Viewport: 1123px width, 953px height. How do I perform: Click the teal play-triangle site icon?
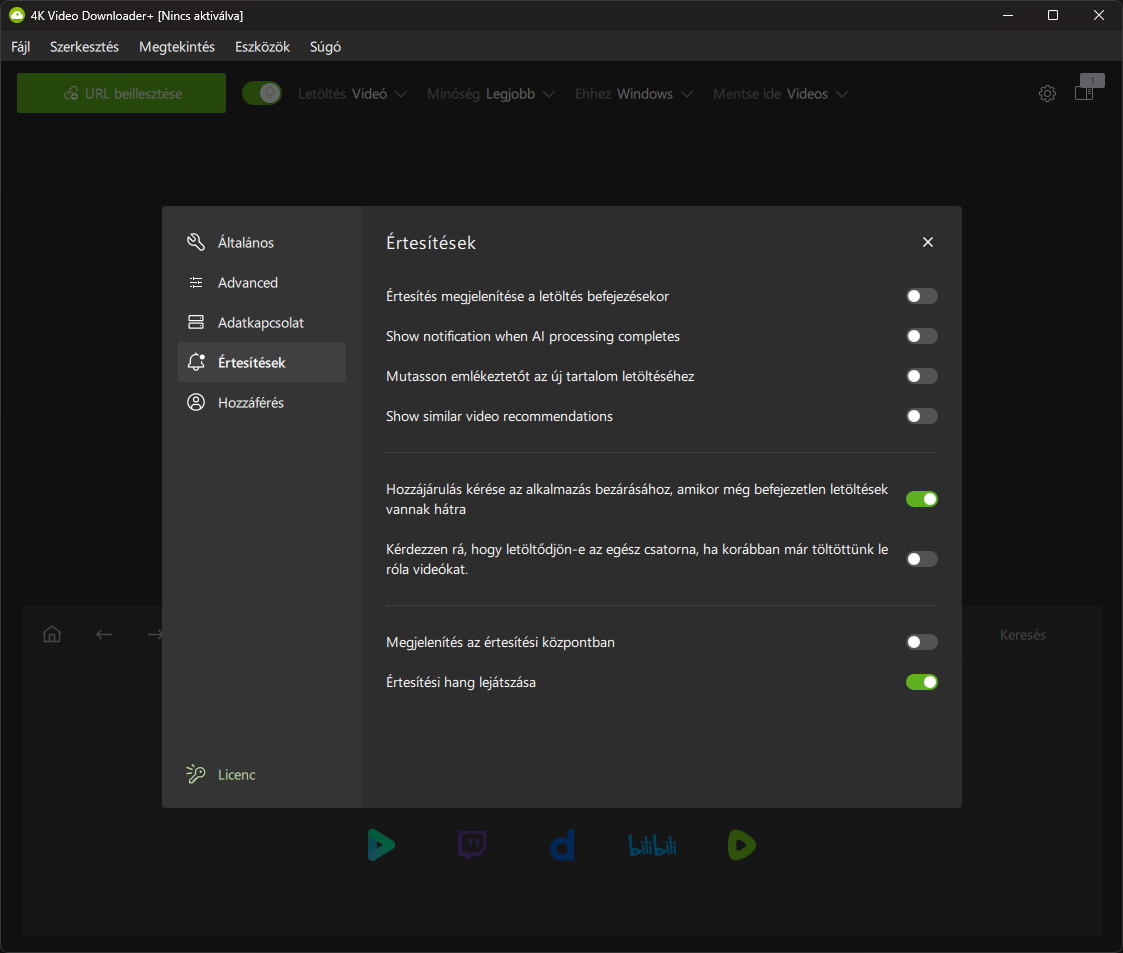click(380, 845)
